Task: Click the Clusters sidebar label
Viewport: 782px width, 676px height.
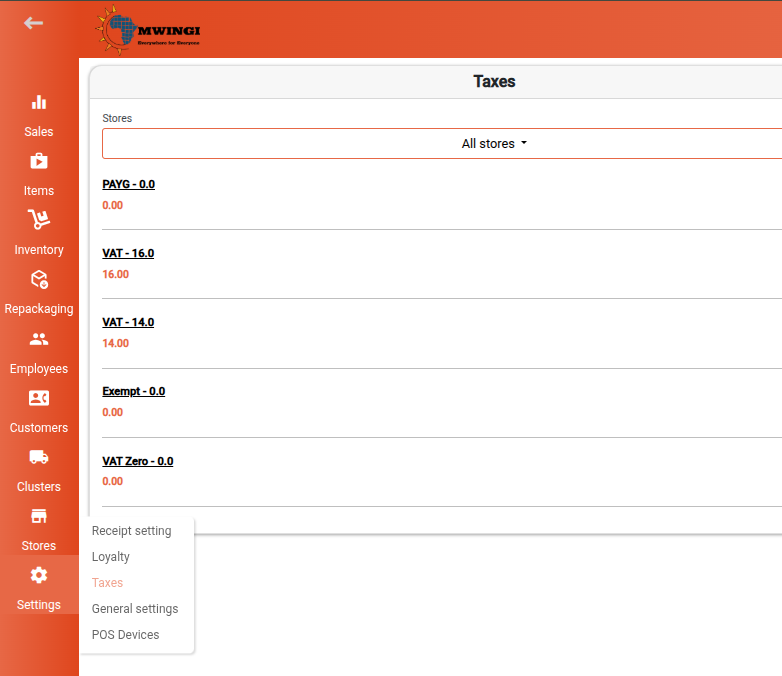Action: pyautogui.click(x=39, y=486)
